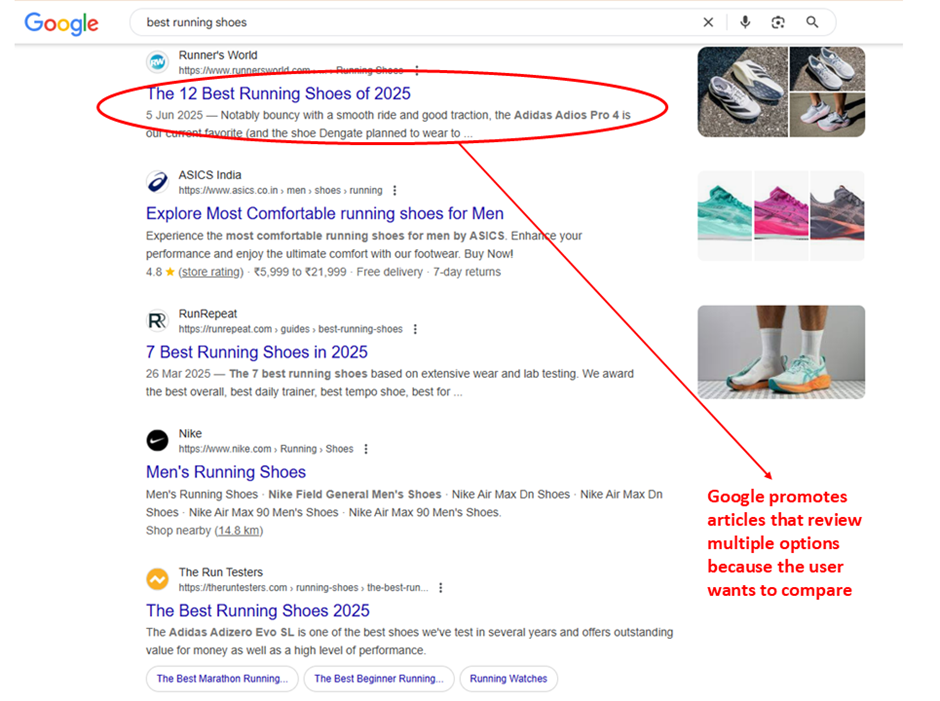Click the pink ASICS shoe thumbnail
Screen dimensions: 940x701
(x=781, y=215)
